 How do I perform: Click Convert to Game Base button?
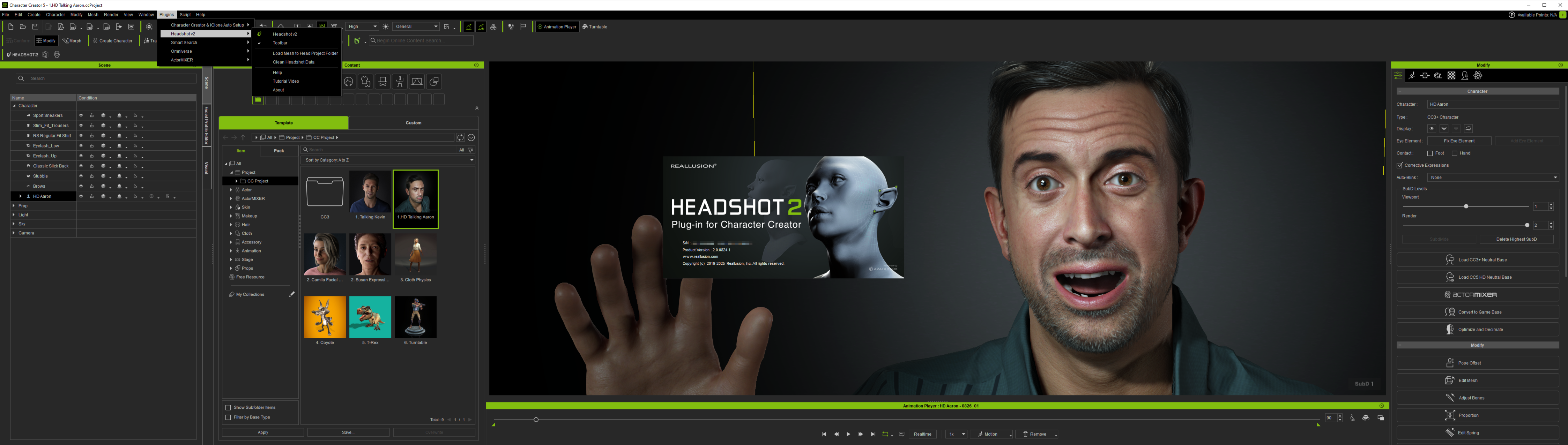coord(1477,312)
